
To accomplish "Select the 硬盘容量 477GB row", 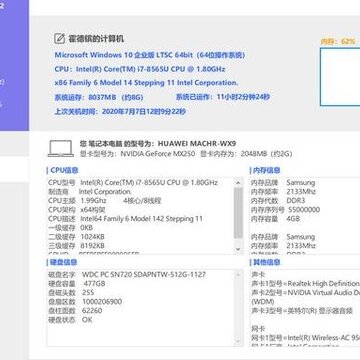I will click(77, 284).
